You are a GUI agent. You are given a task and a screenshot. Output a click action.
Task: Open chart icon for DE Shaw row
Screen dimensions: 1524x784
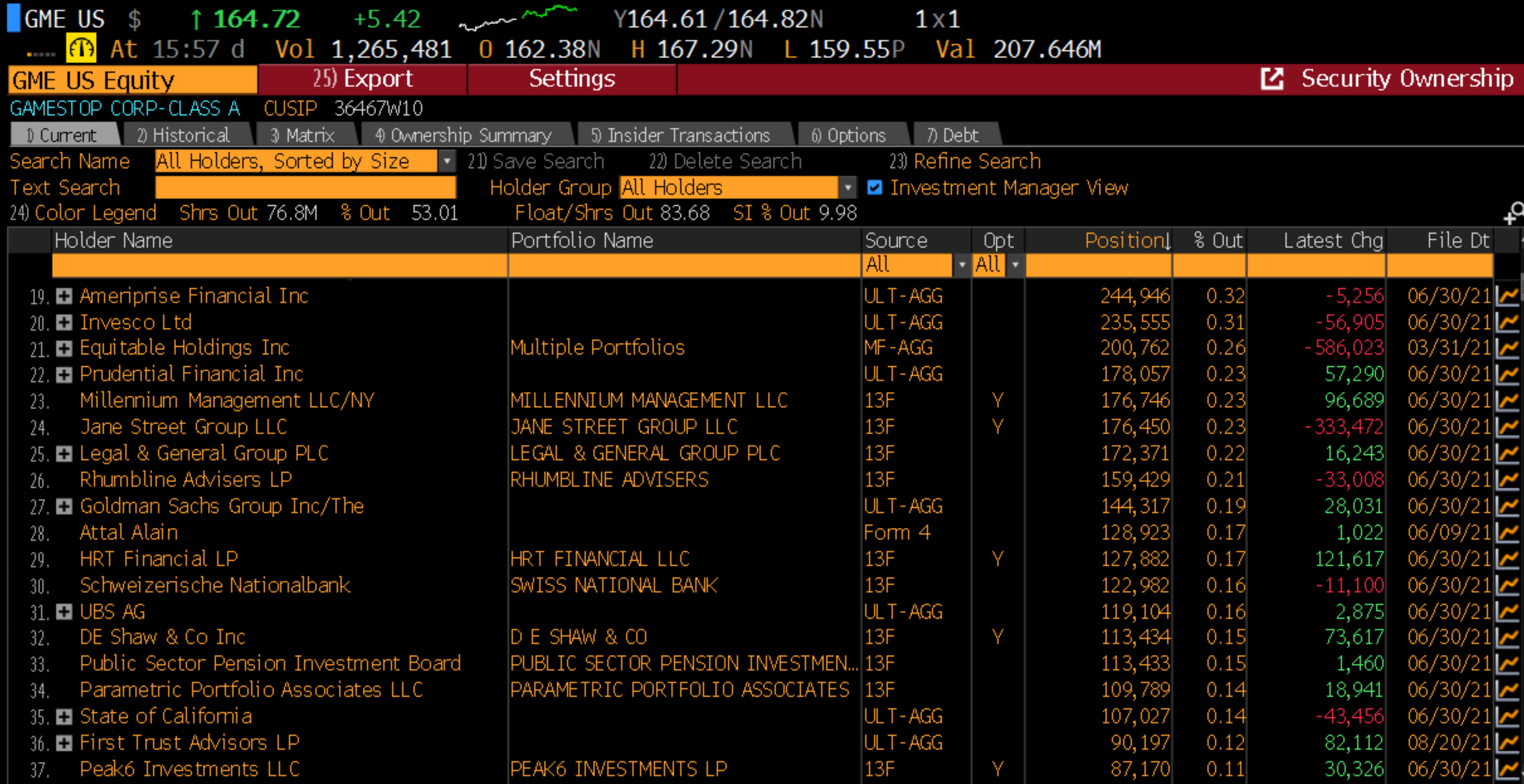click(x=1507, y=637)
